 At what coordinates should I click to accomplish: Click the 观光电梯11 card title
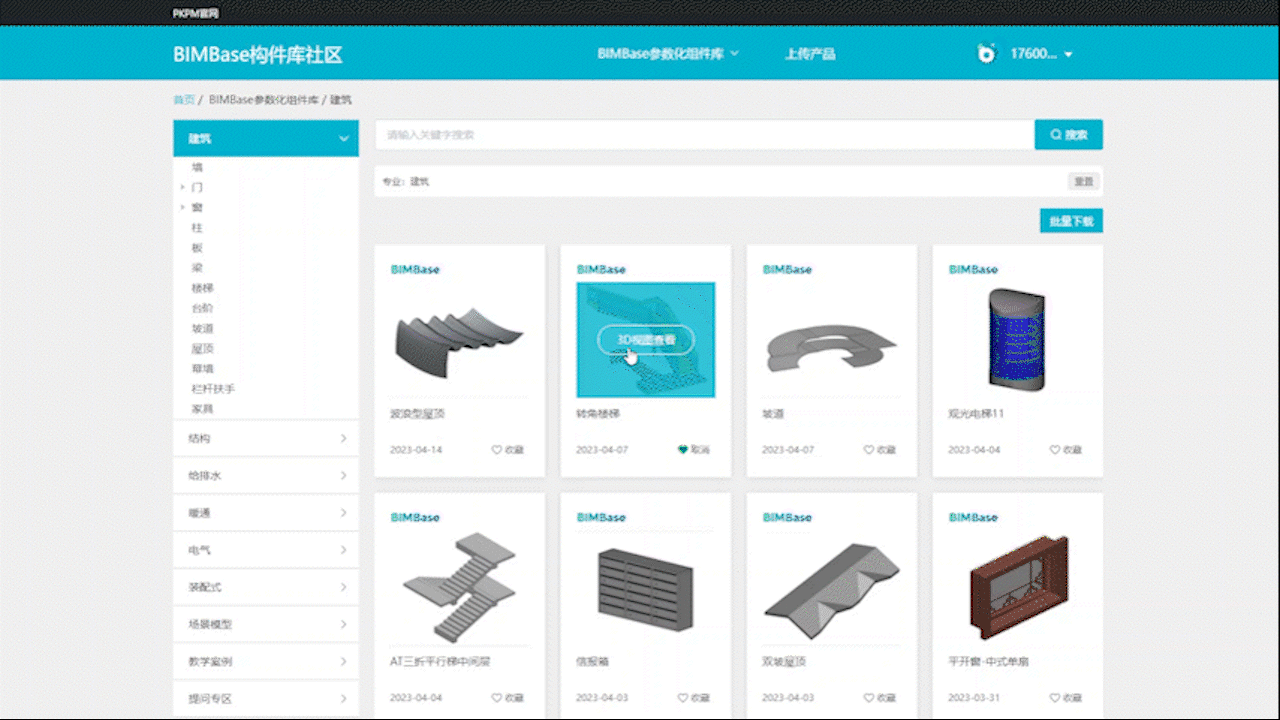pos(976,413)
